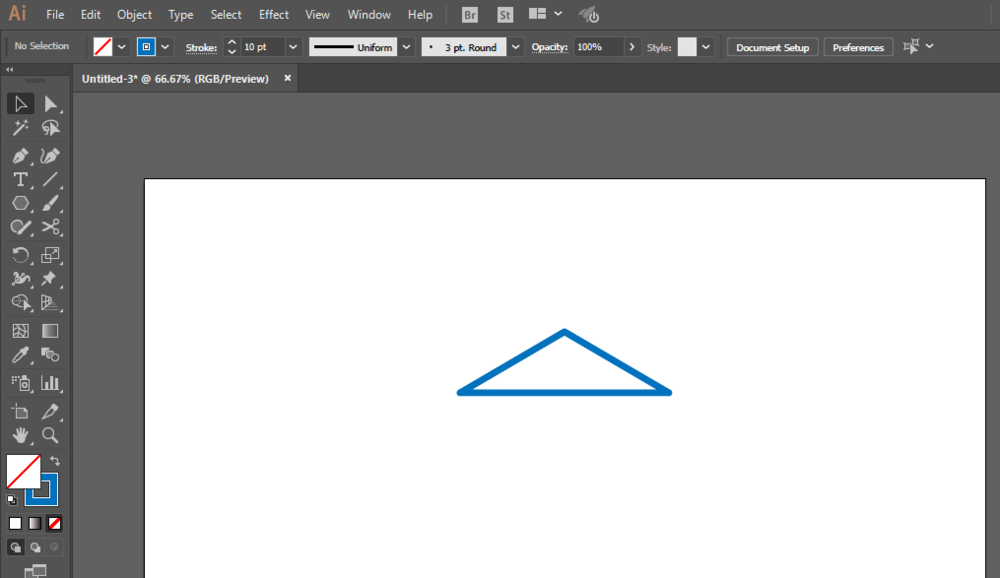Set paint to None in toolbox
This screenshot has width=1000, height=578.
click(55, 523)
